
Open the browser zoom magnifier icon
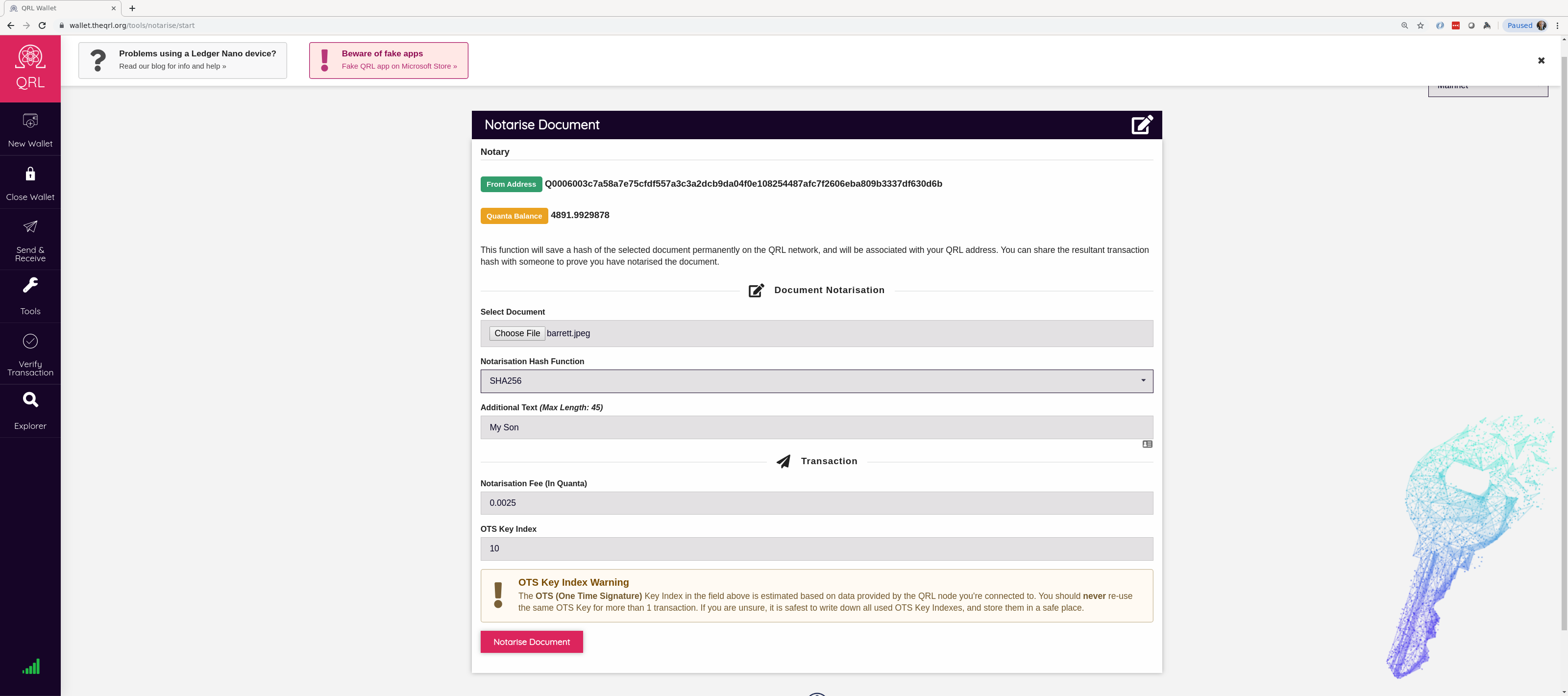point(1405,25)
